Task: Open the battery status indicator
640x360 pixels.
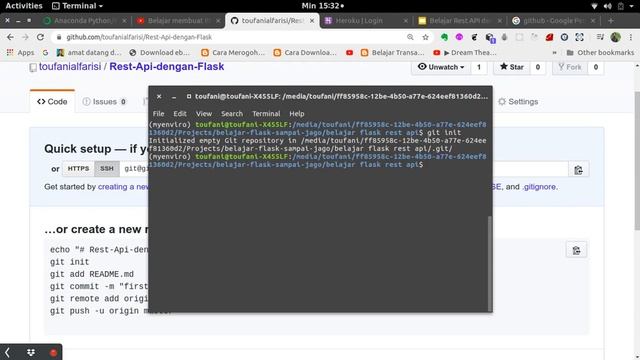Action: click(620, 6)
